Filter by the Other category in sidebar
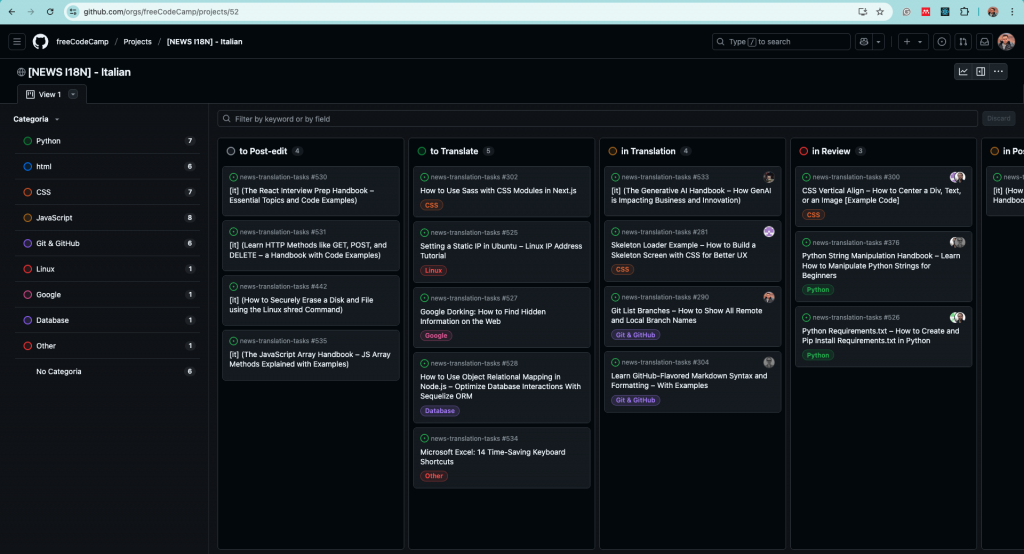Image resolution: width=1024 pixels, height=554 pixels. click(108, 346)
